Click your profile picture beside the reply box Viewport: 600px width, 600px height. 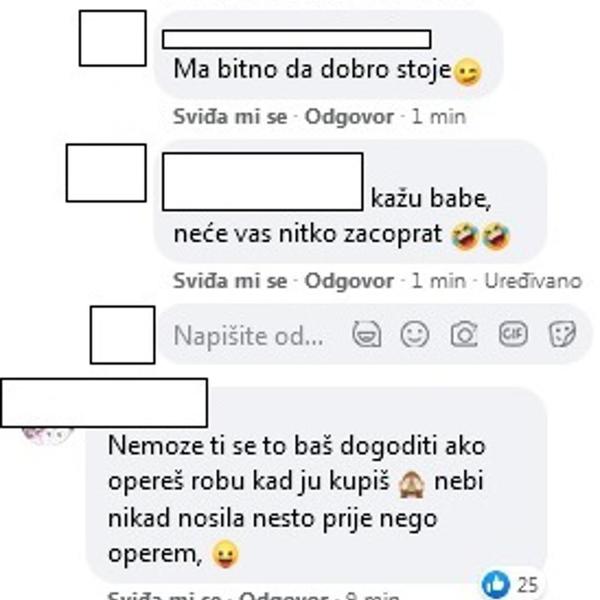point(123,335)
